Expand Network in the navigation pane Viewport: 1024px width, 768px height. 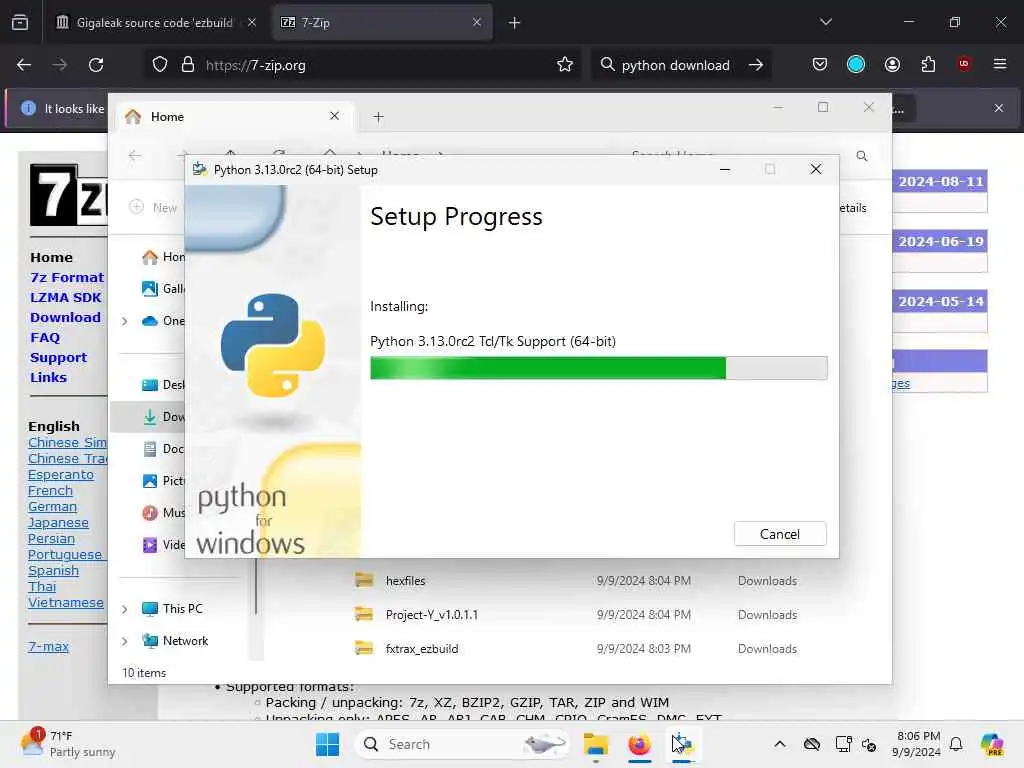125,641
